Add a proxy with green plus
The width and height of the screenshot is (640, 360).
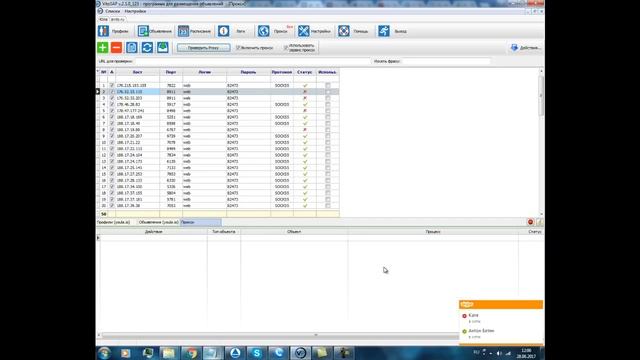coord(102,47)
